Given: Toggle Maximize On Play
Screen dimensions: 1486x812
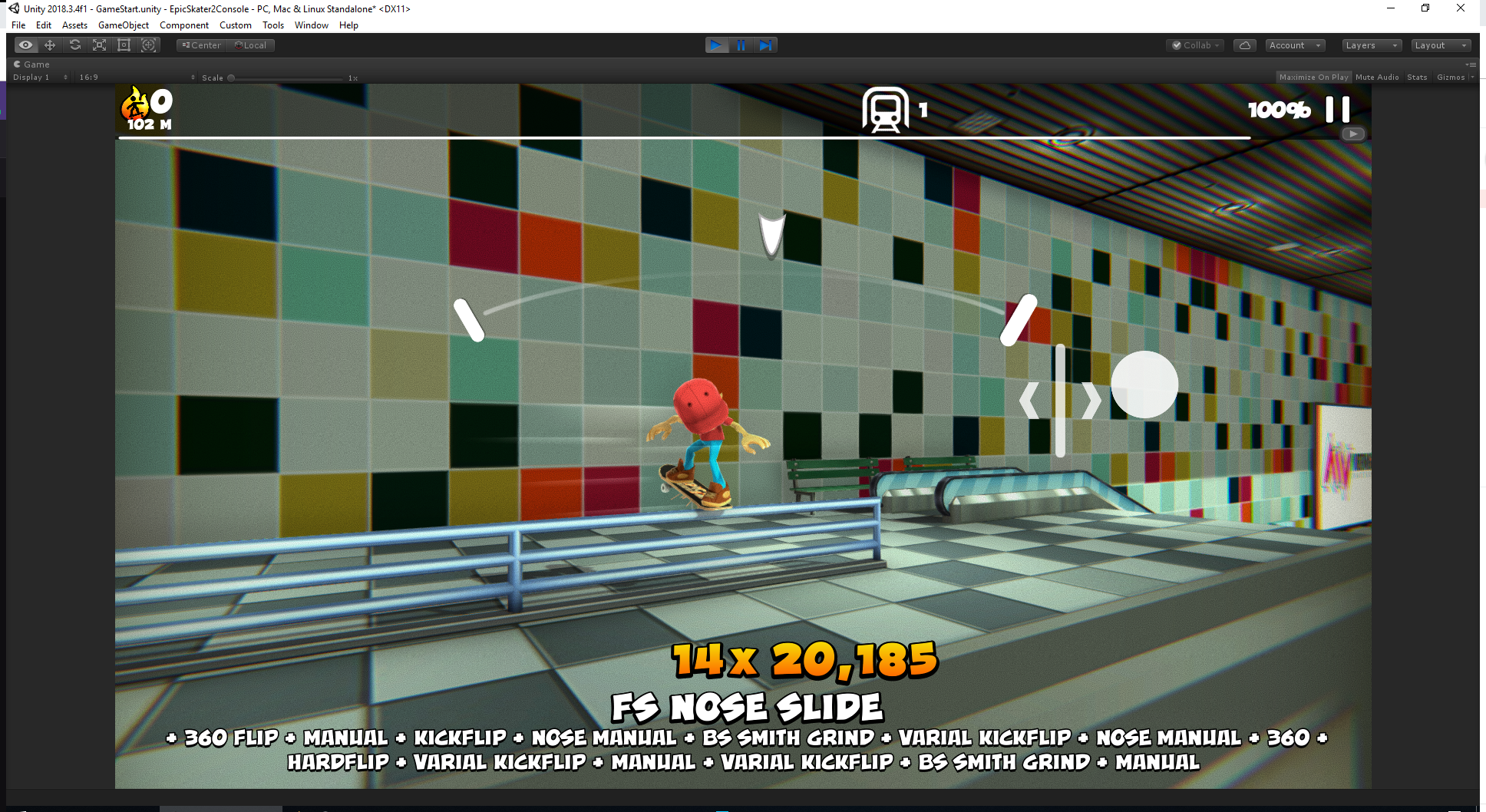Looking at the screenshot, I should point(1313,78).
